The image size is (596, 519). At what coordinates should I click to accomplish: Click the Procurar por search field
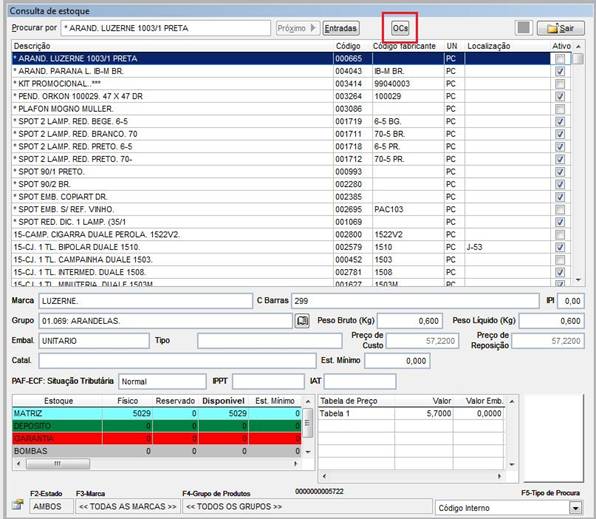[166, 28]
